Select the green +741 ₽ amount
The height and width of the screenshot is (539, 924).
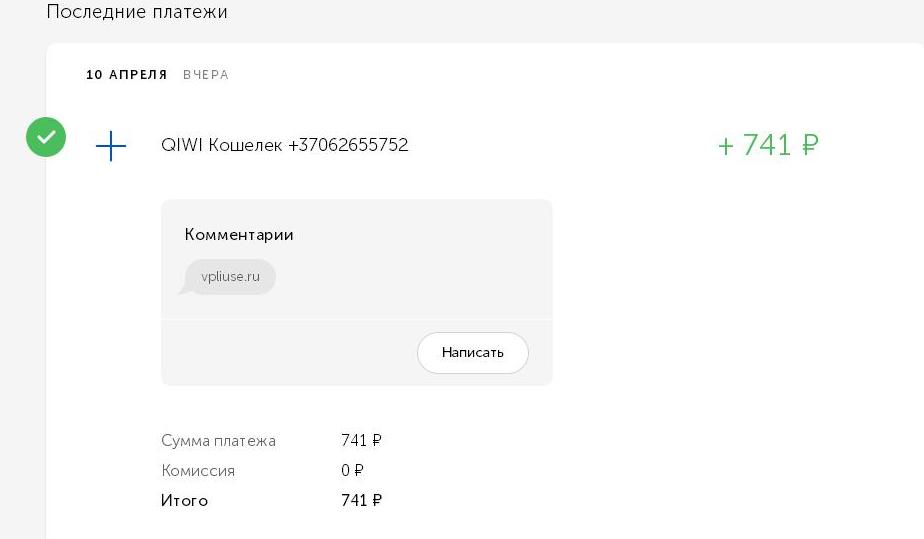[x=768, y=145]
